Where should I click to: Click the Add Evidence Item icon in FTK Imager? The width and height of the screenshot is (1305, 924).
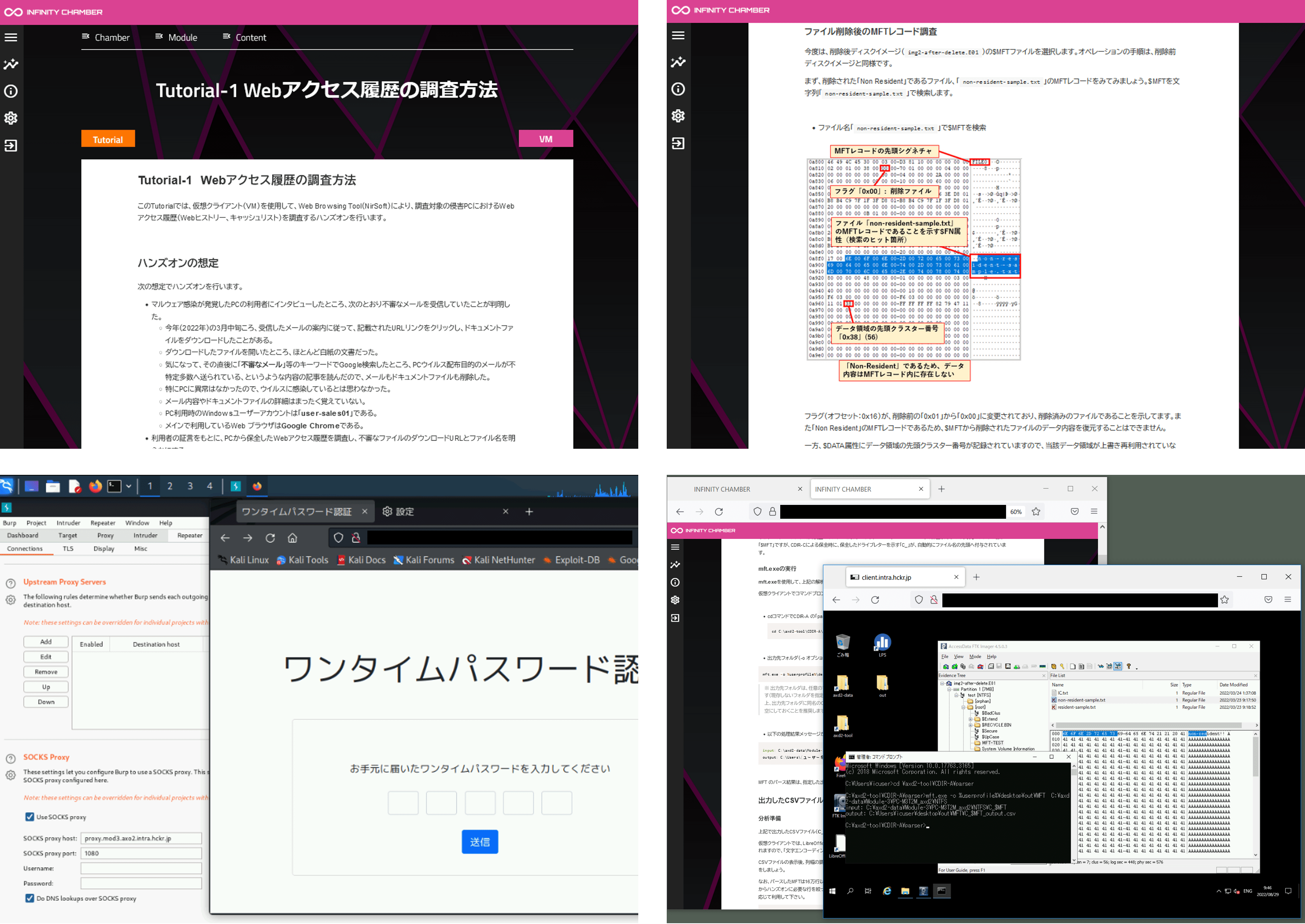click(x=946, y=666)
